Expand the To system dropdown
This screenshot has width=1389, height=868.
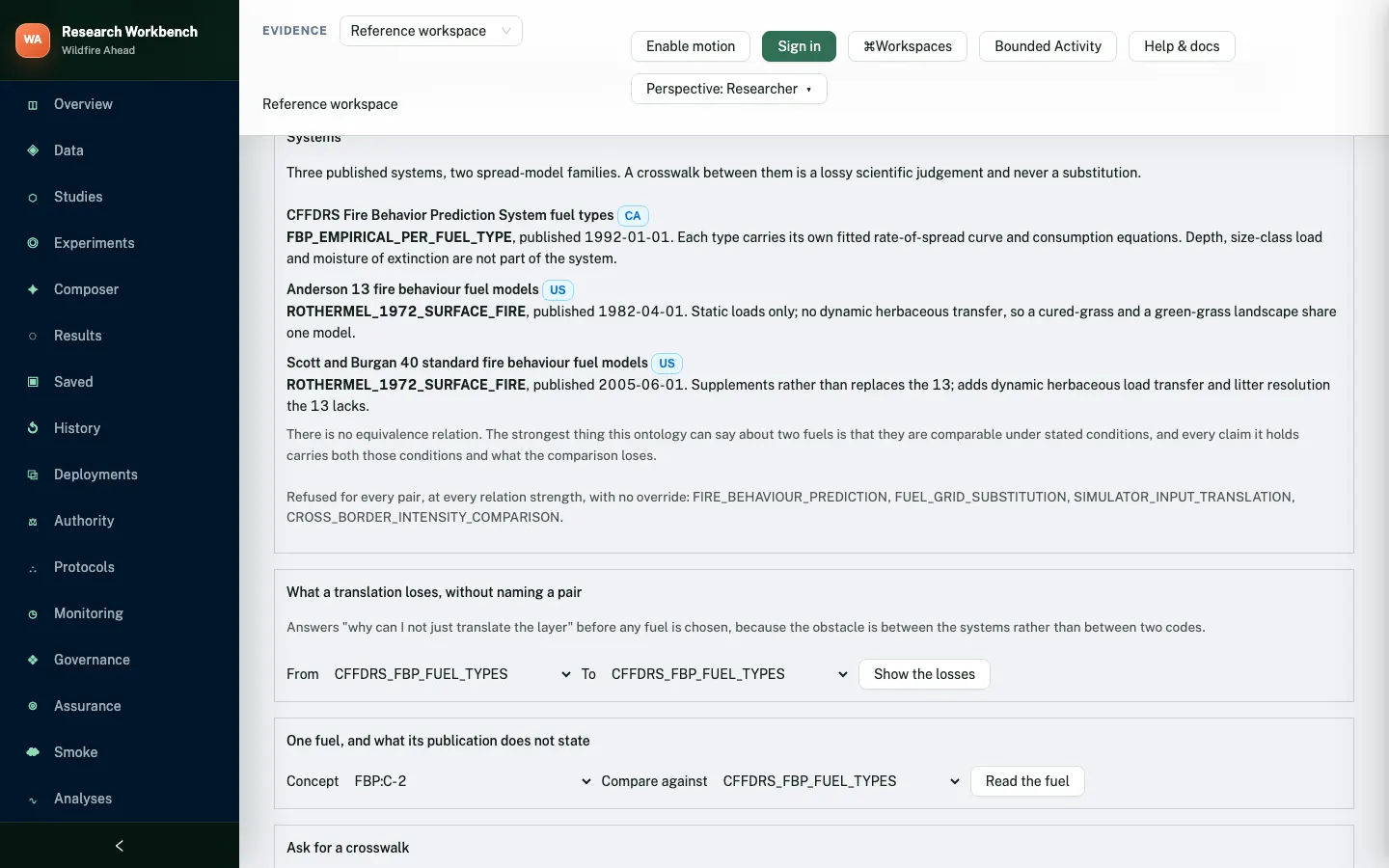coord(729,674)
